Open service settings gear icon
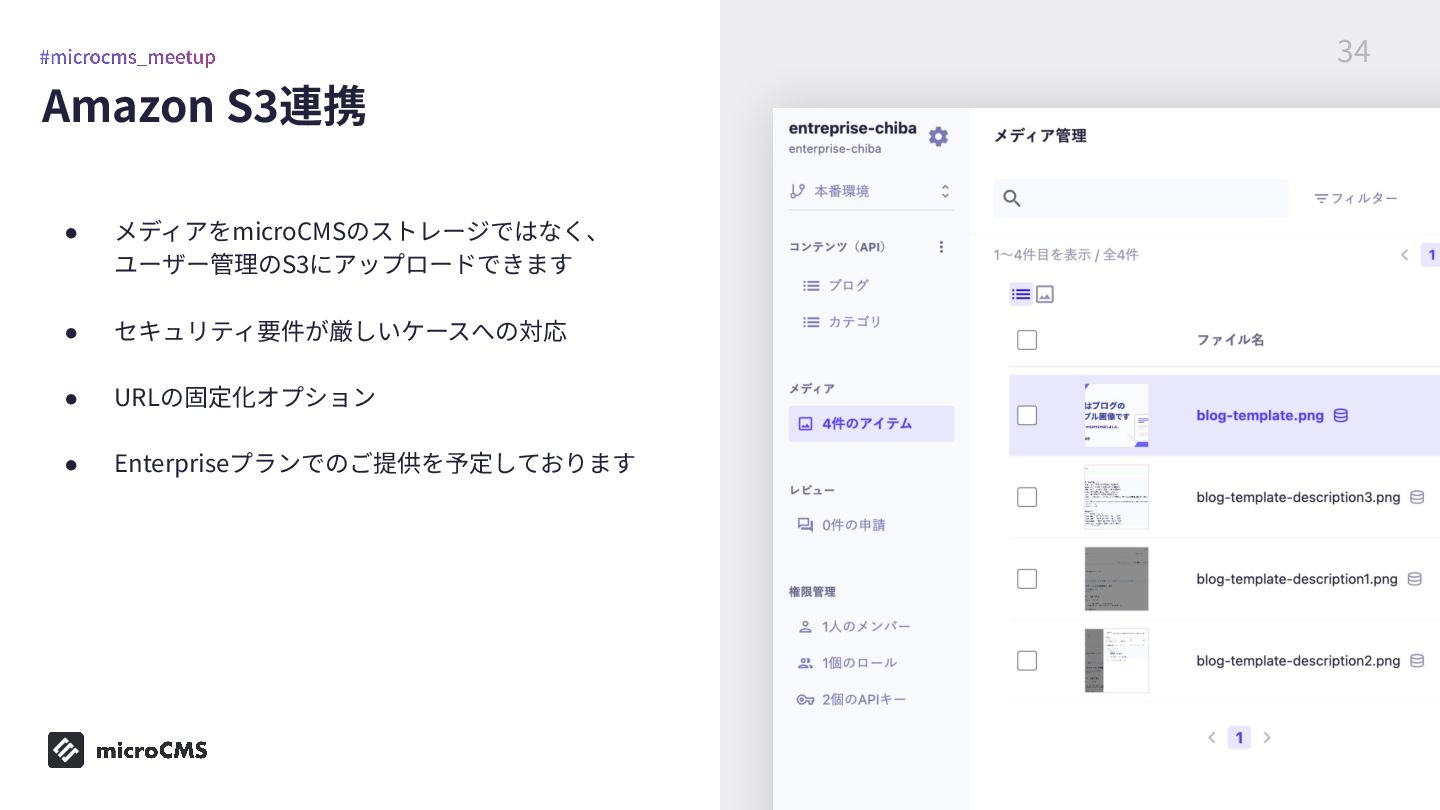This screenshot has width=1440, height=810. click(x=938, y=137)
